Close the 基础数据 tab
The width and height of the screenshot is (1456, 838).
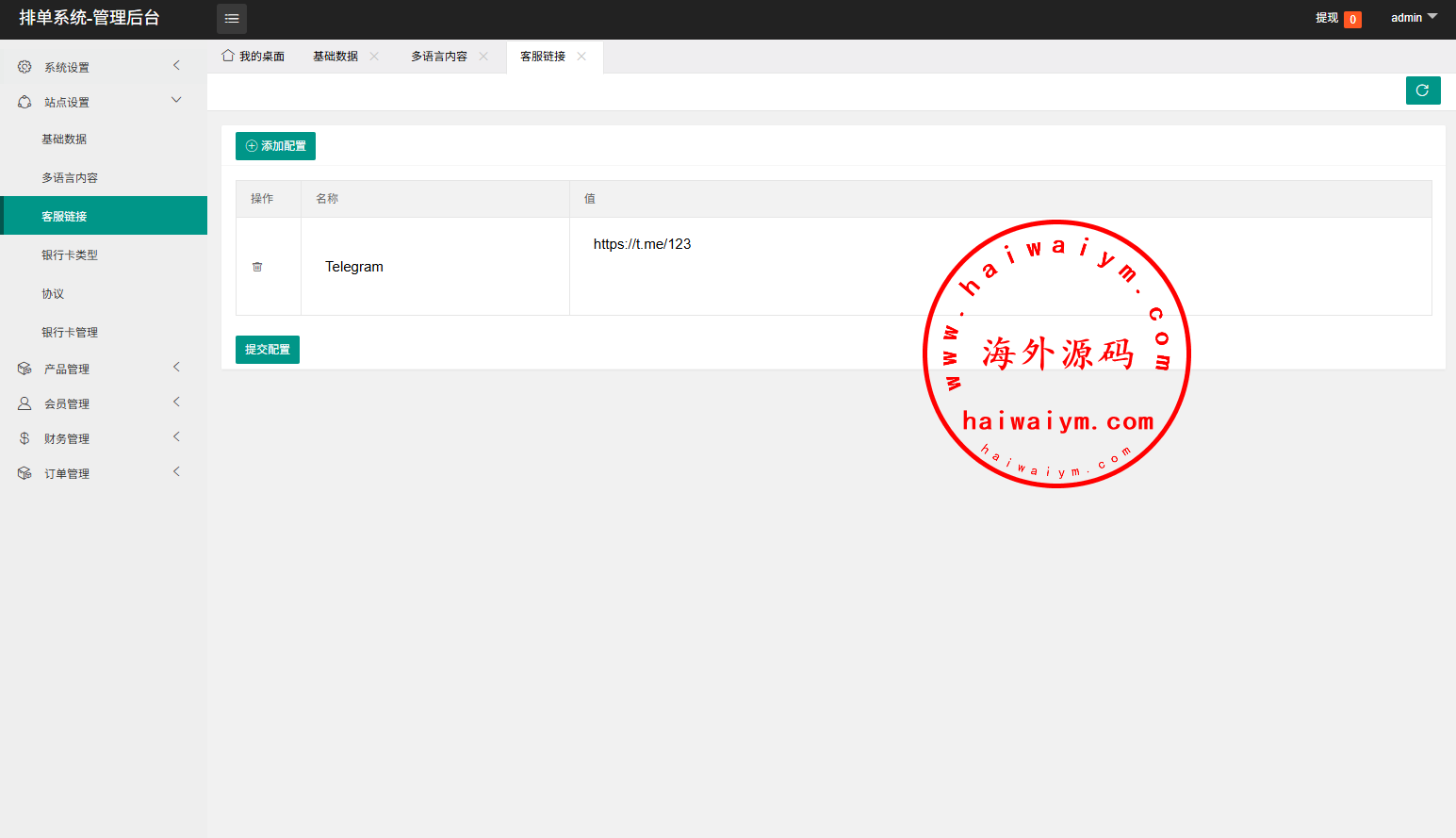(374, 57)
